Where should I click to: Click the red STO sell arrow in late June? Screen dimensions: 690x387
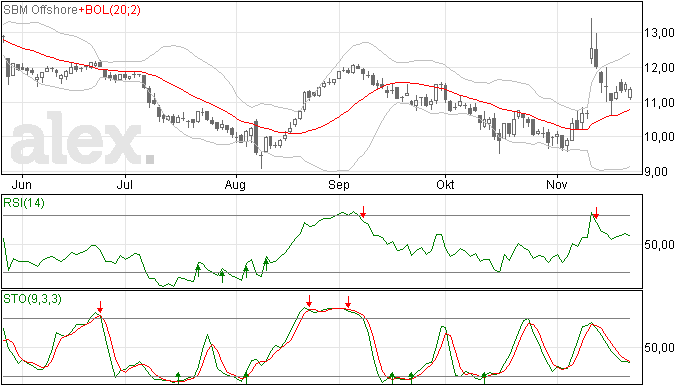click(100, 307)
